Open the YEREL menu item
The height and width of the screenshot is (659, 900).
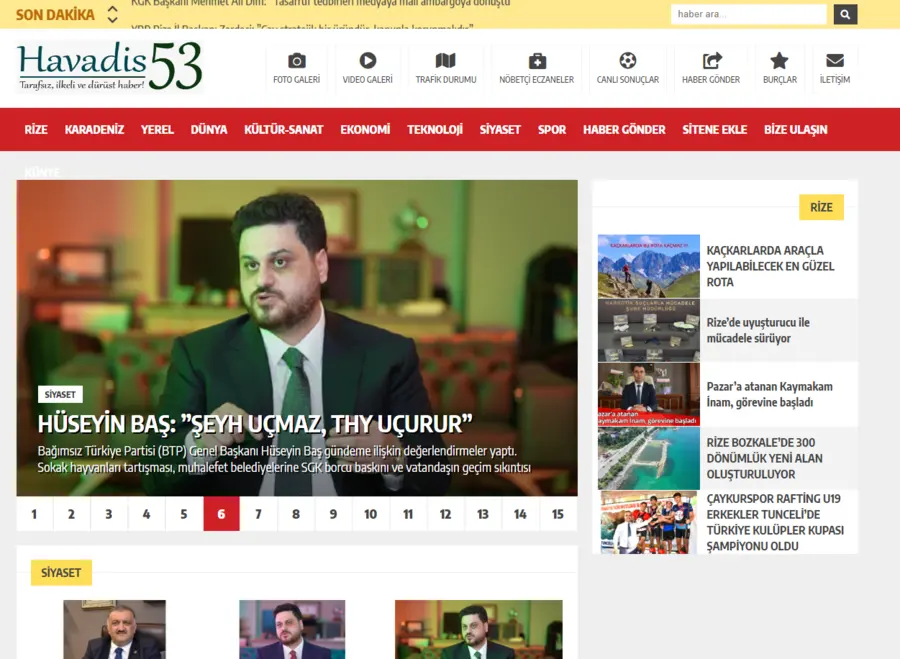(157, 130)
